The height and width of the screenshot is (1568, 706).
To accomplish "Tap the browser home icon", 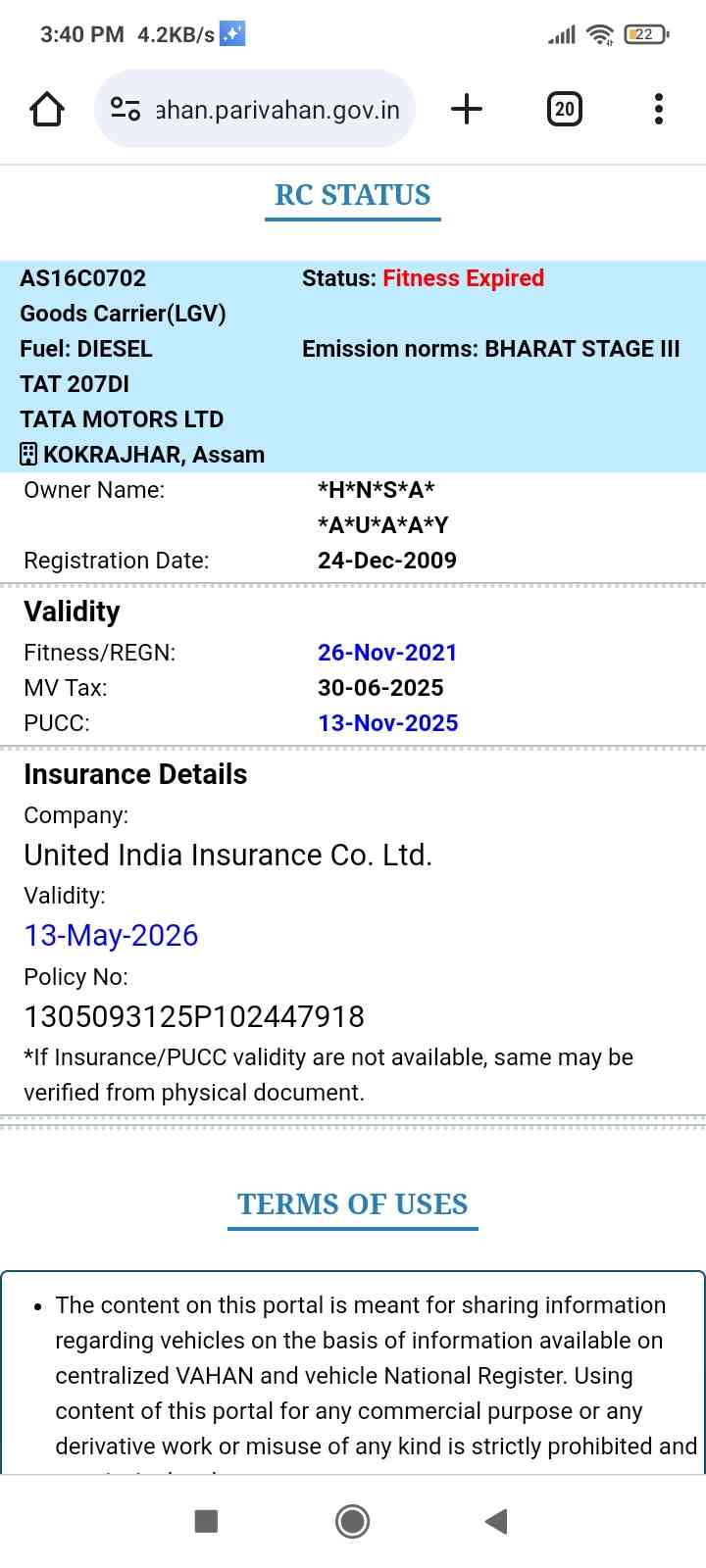I will click(47, 109).
